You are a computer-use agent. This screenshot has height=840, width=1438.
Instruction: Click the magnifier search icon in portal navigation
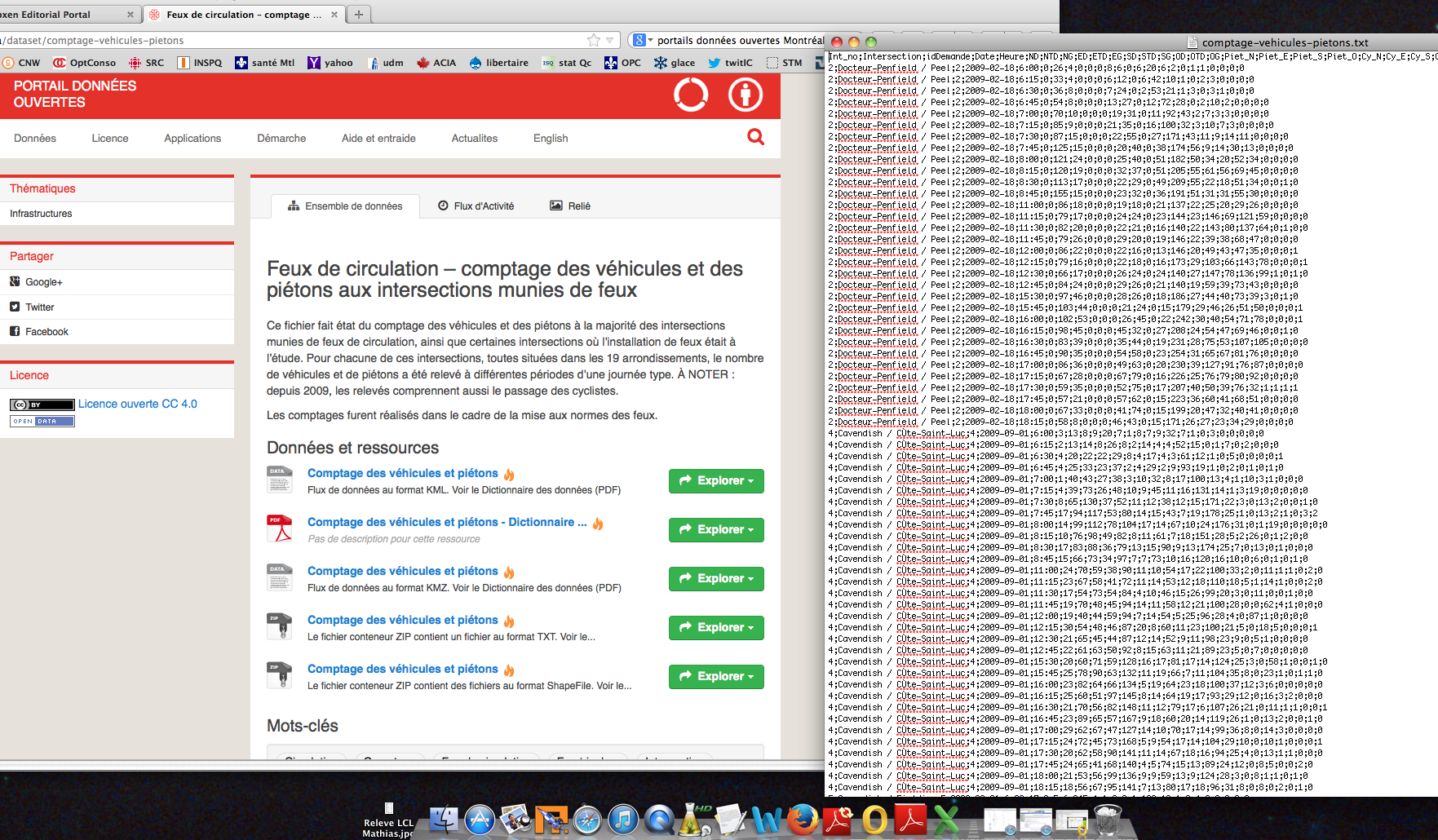click(x=755, y=137)
